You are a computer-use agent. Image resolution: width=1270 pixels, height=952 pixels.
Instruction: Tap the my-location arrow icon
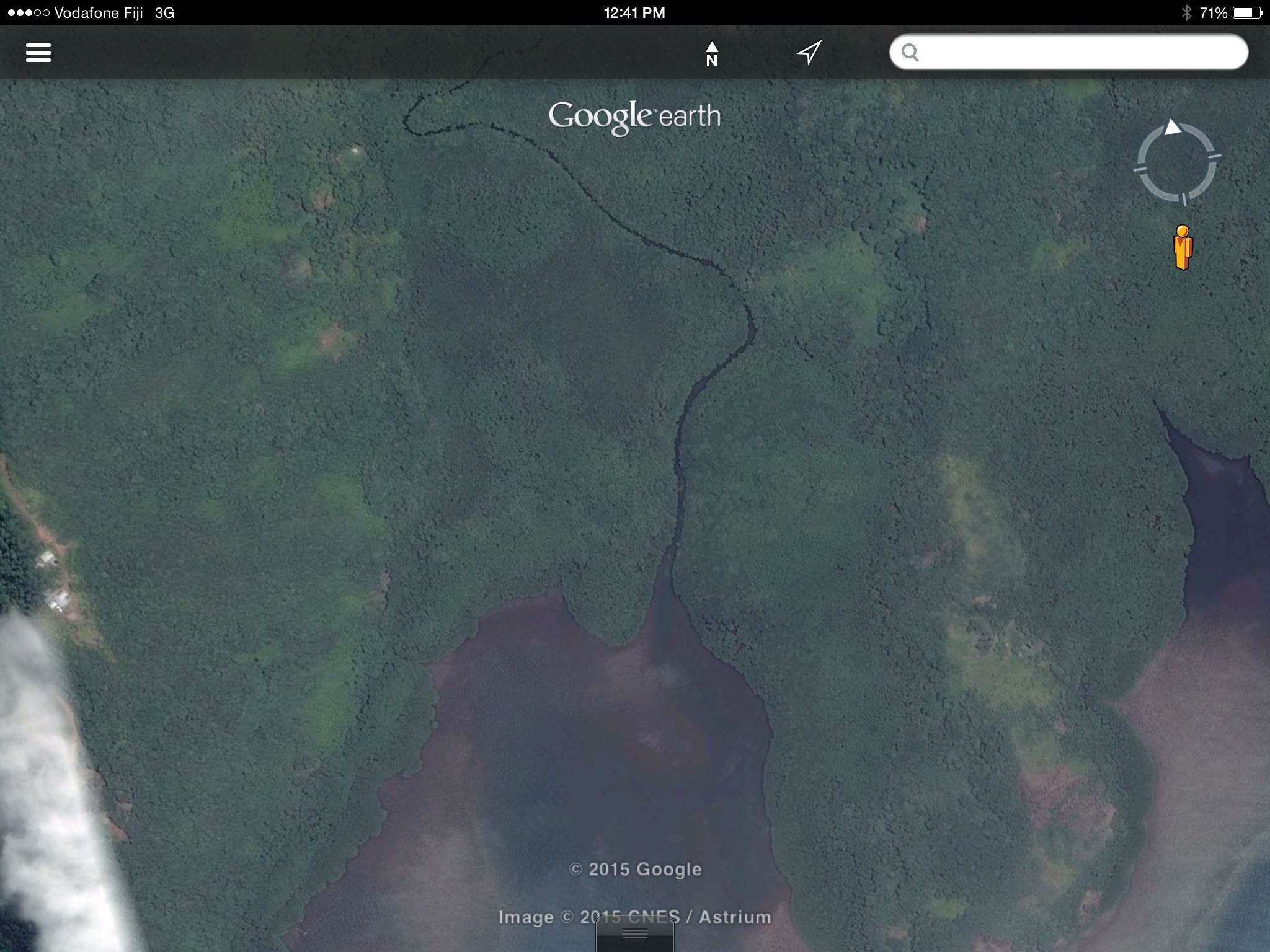pyautogui.click(x=809, y=53)
